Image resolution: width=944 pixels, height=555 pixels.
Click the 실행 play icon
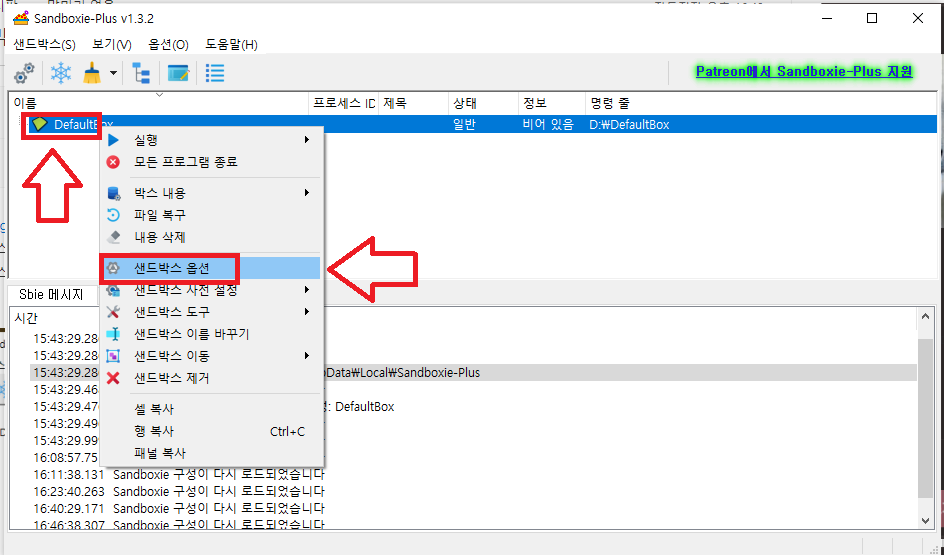pos(113,140)
